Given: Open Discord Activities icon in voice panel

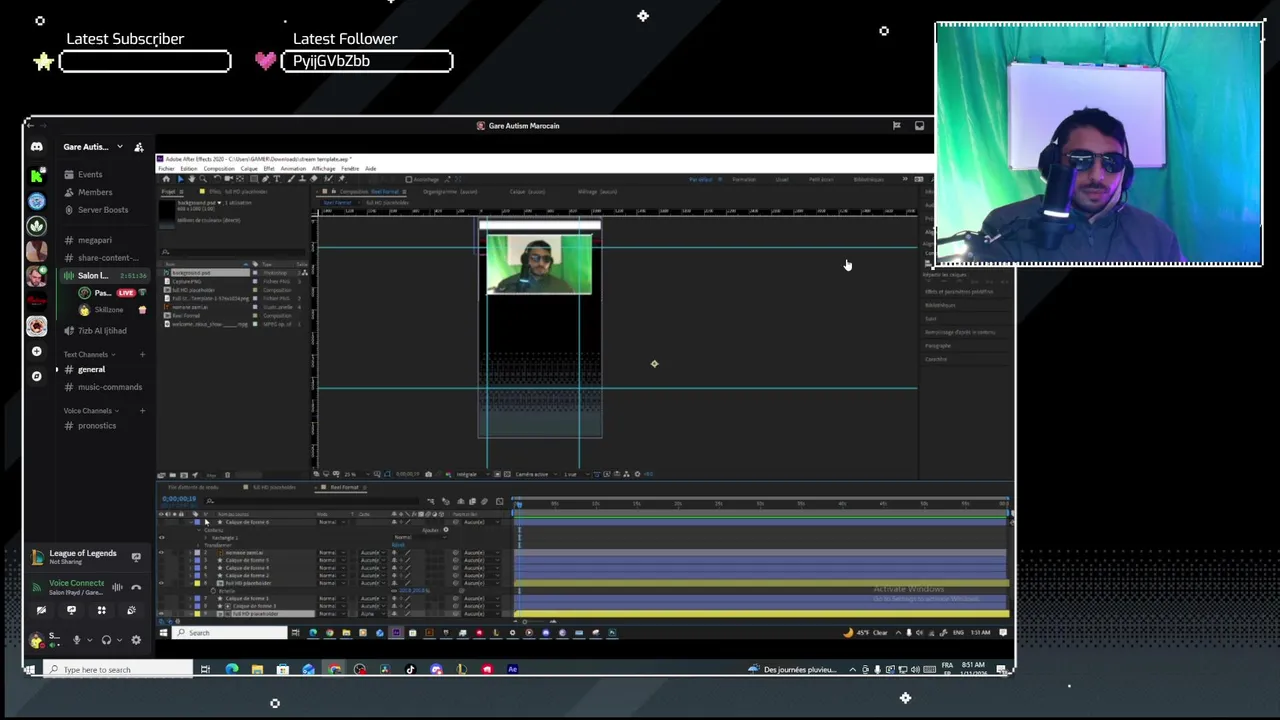Looking at the screenshot, I should click(101, 610).
